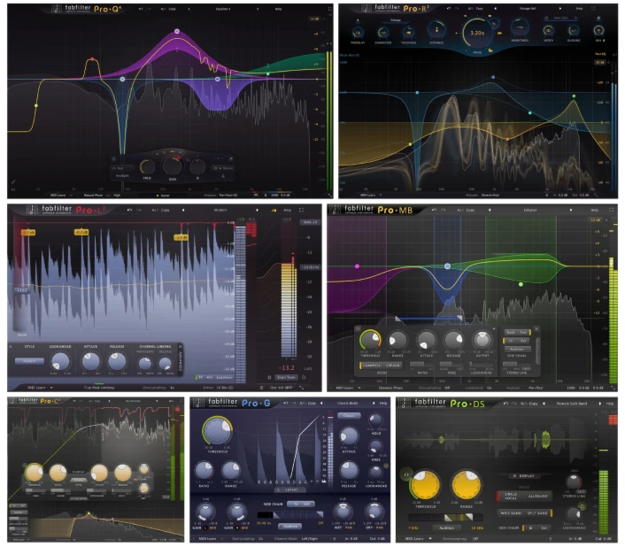Click the RANGE knob in Pro-G
The height and width of the screenshot is (547, 625).
[231, 471]
